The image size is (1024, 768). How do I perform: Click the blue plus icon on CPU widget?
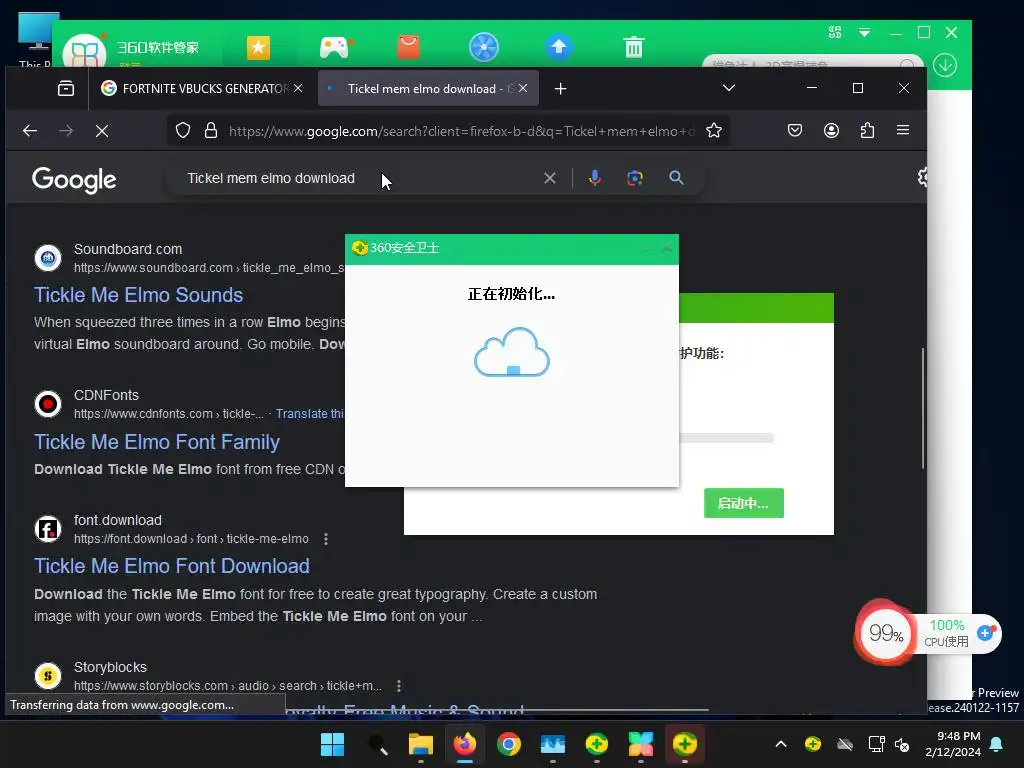(x=985, y=632)
